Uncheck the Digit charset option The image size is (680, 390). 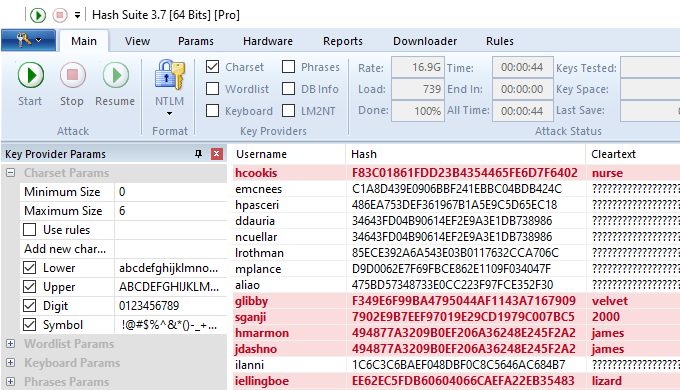click(x=29, y=306)
